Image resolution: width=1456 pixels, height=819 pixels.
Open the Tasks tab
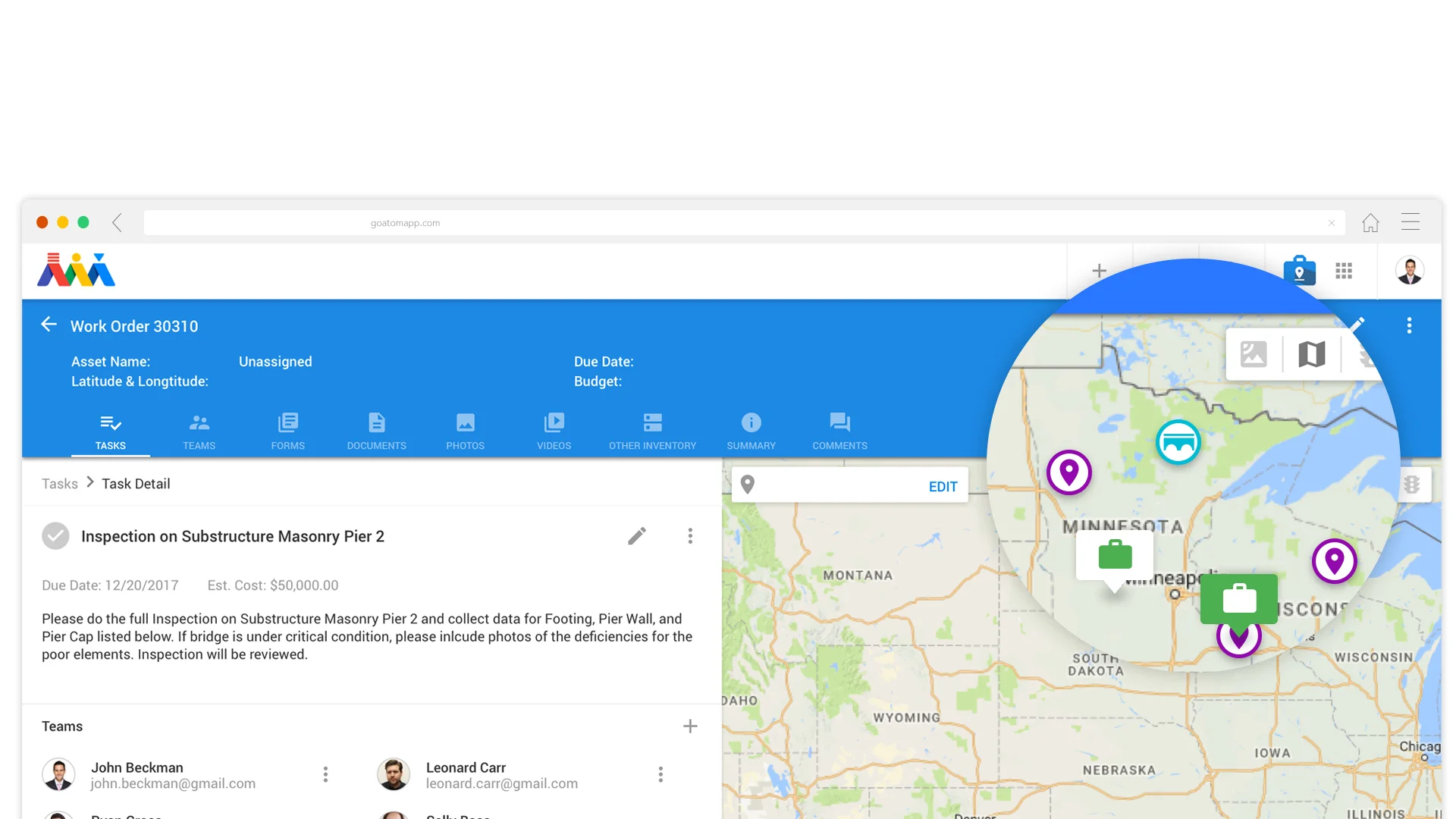[x=111, y=432]
